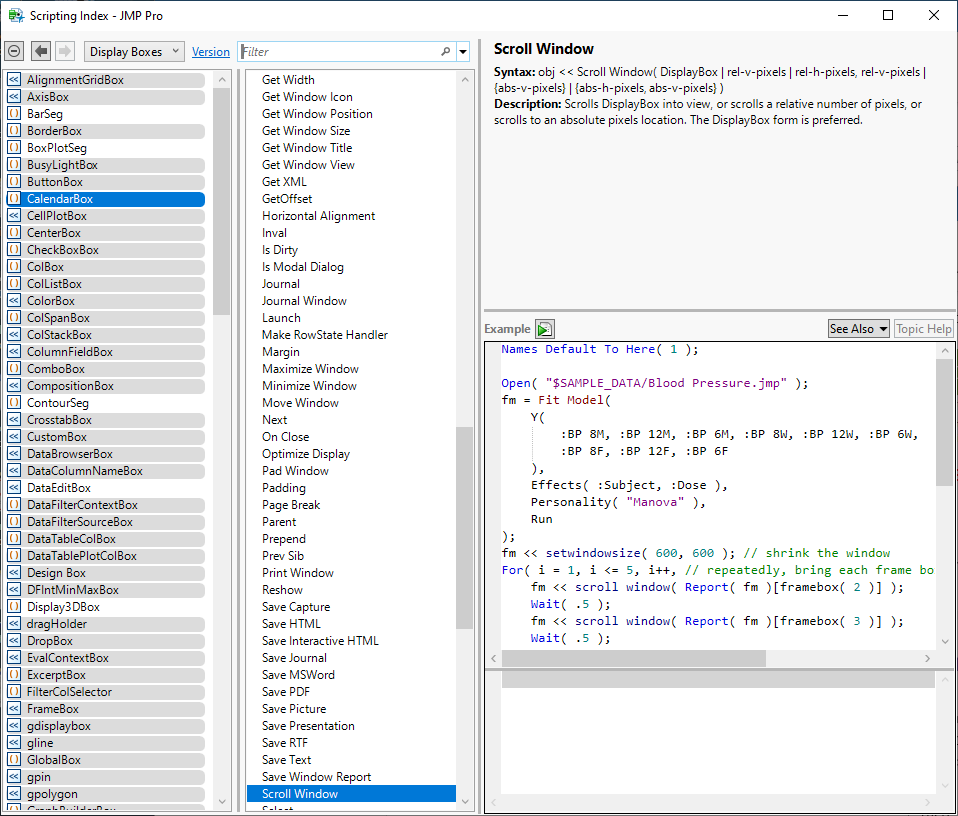Click the Topic Help button
The image size is (958, 816).
[x=923, y=329]
